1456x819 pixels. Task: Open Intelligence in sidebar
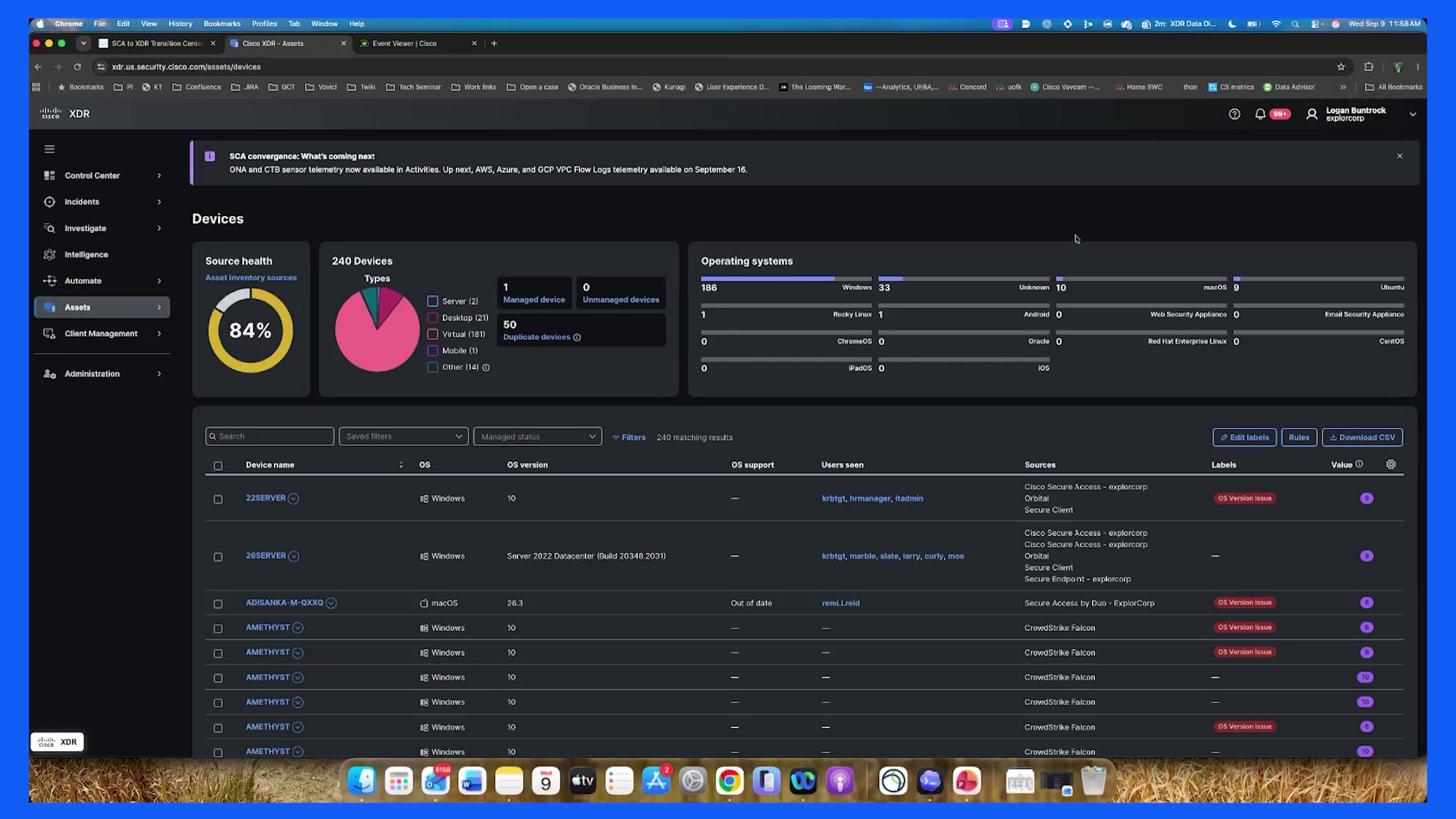pyautogui.click(x=102, y=255)
